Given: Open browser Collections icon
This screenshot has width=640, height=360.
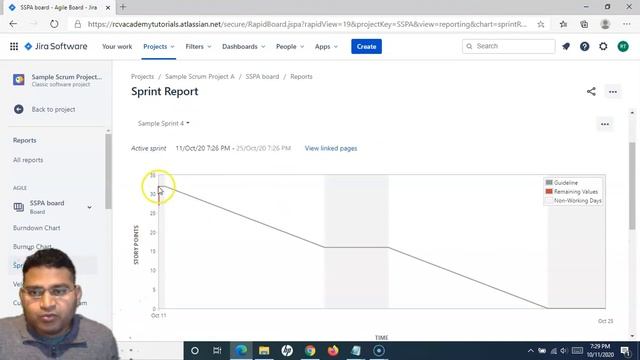Looking at the screenshot, I should 584,24.
